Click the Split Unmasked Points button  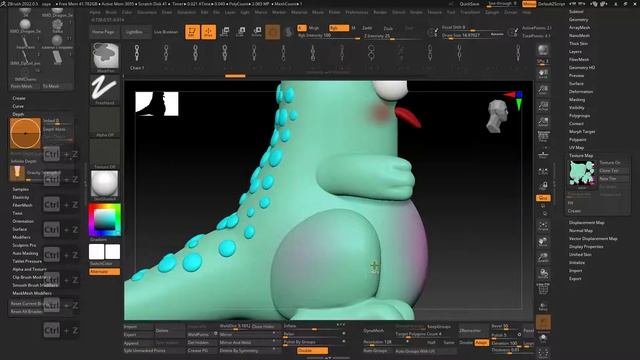tap(145, 351)
